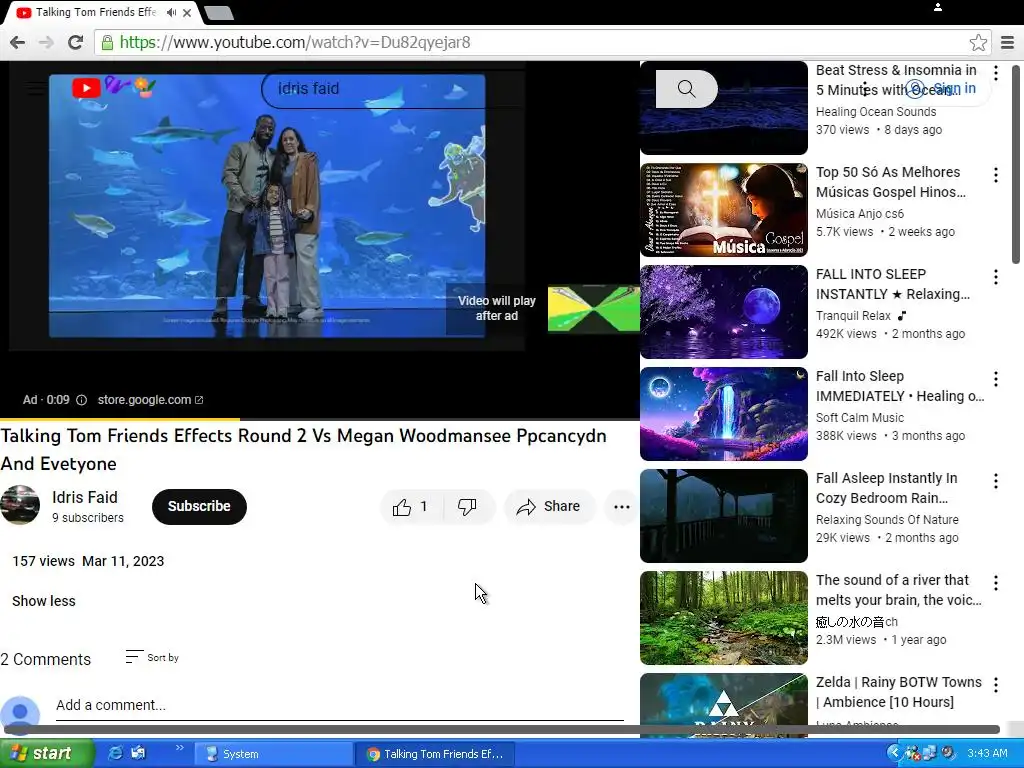Reload the page with refresh icon
Viewport: 1024px width, 768px height.
tap(76, 42)
